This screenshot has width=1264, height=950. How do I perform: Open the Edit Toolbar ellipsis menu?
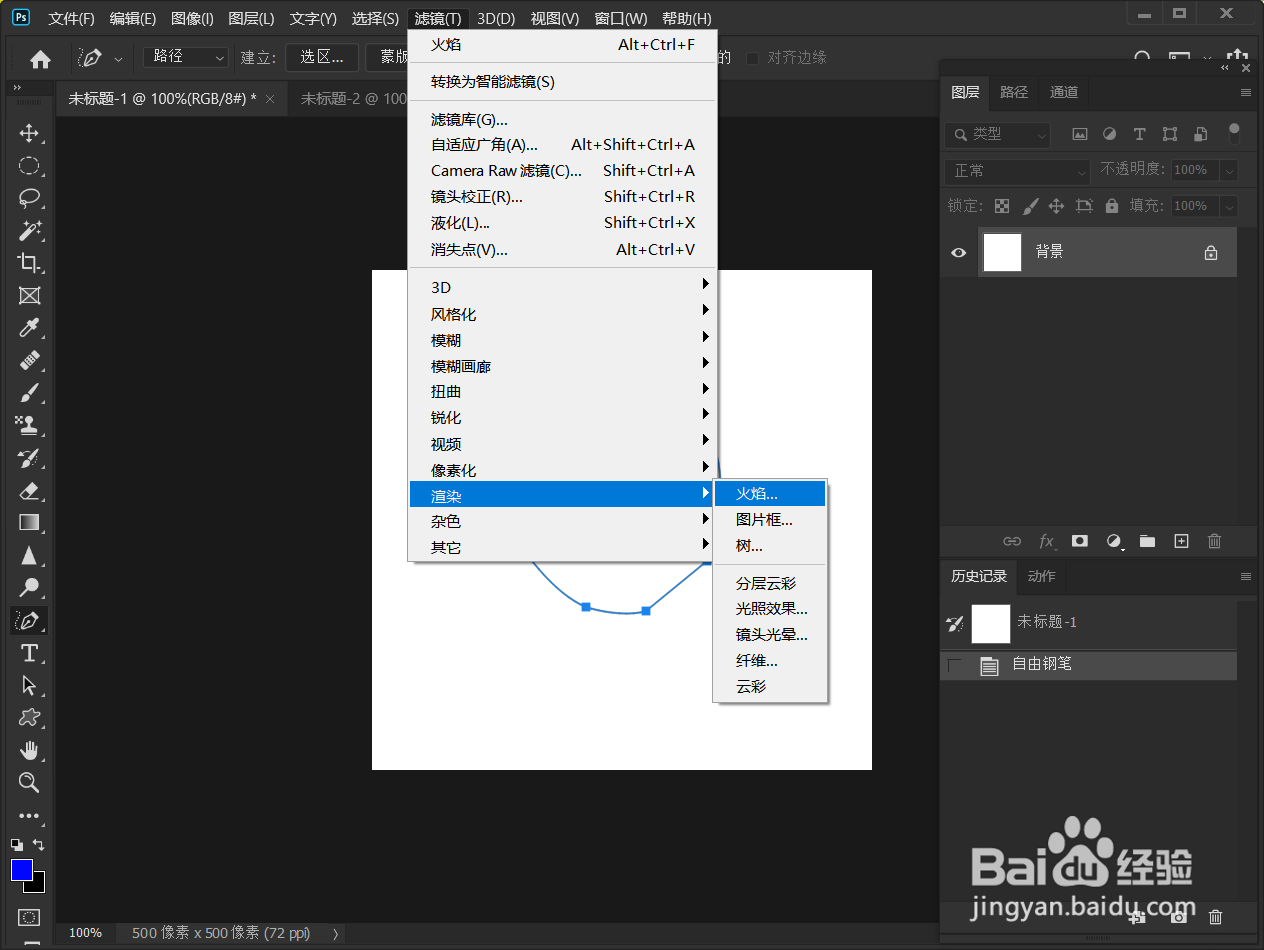tap(29, 816)
